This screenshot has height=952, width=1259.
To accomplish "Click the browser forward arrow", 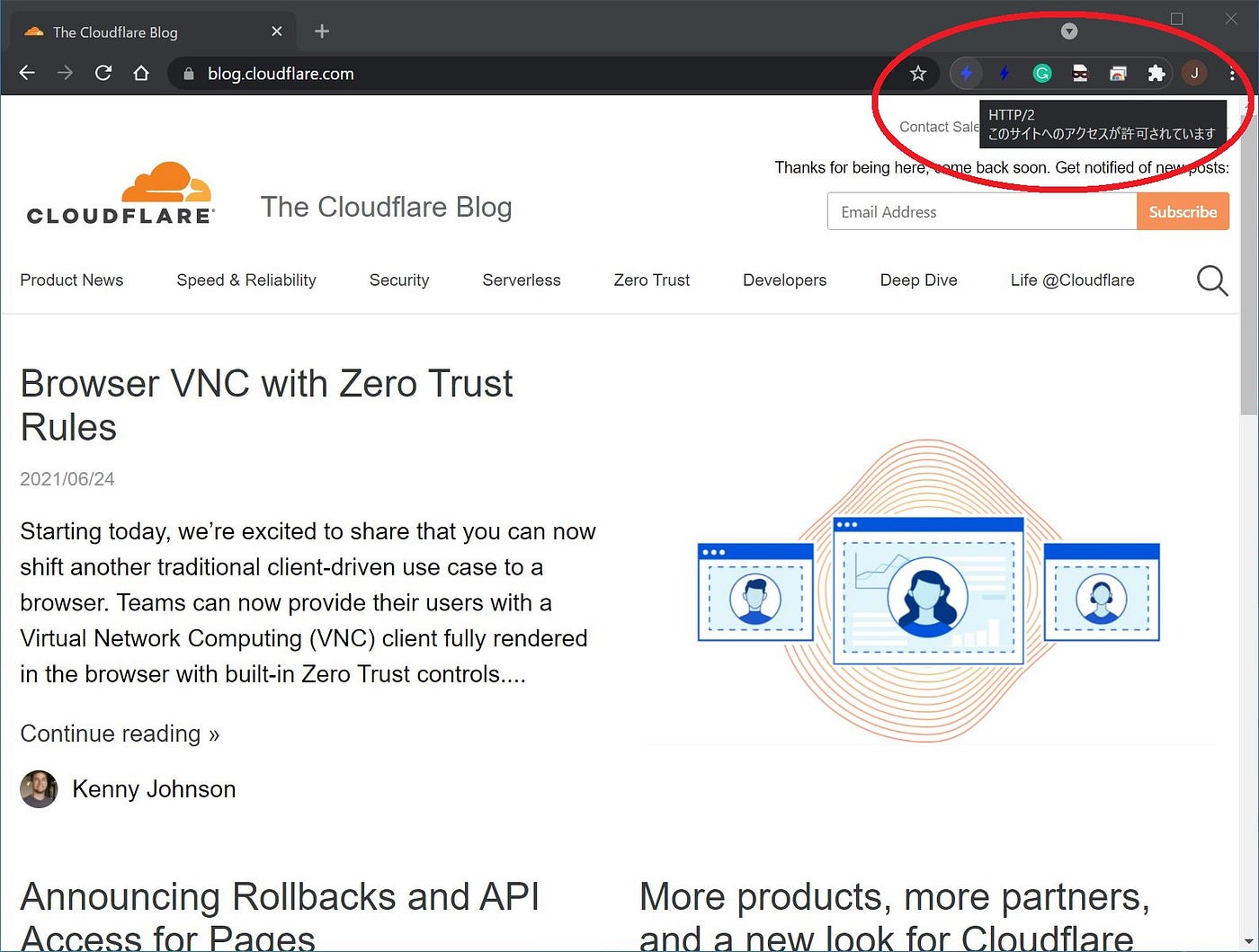I will (65, 73).
